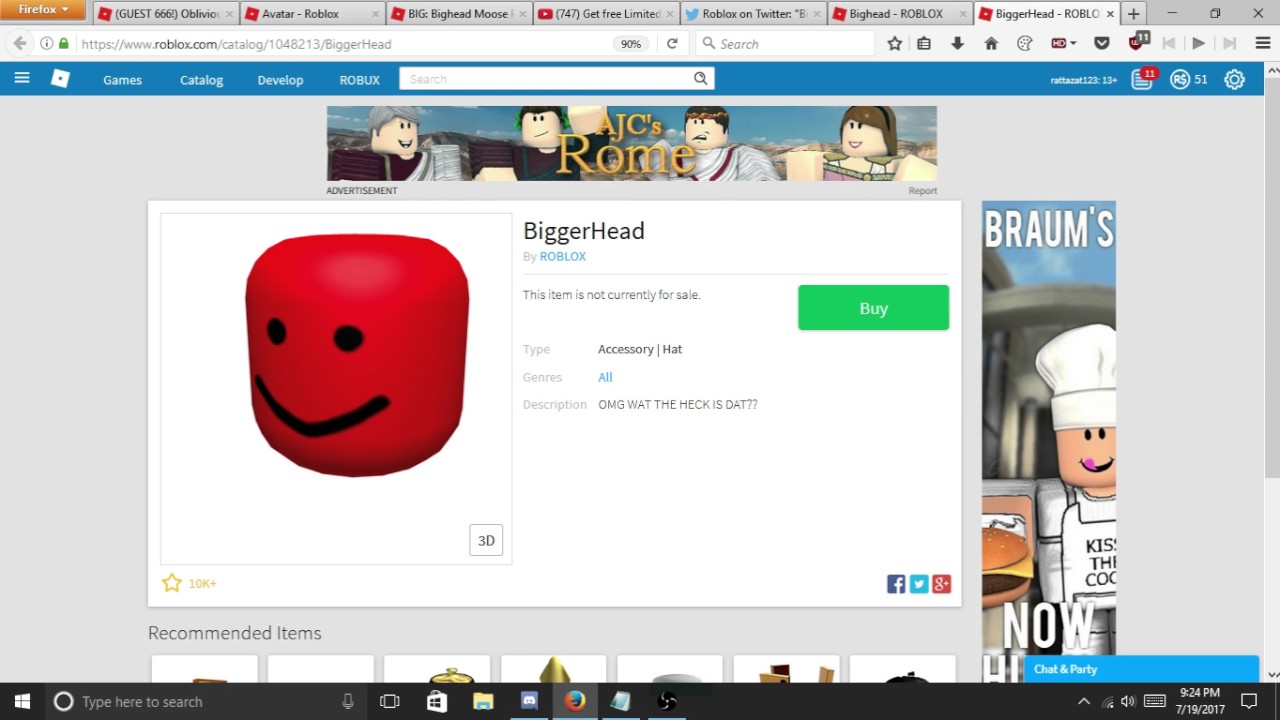Click the All genres link
The height and width of the screenshot is (720, 1280).
(605, 377)
